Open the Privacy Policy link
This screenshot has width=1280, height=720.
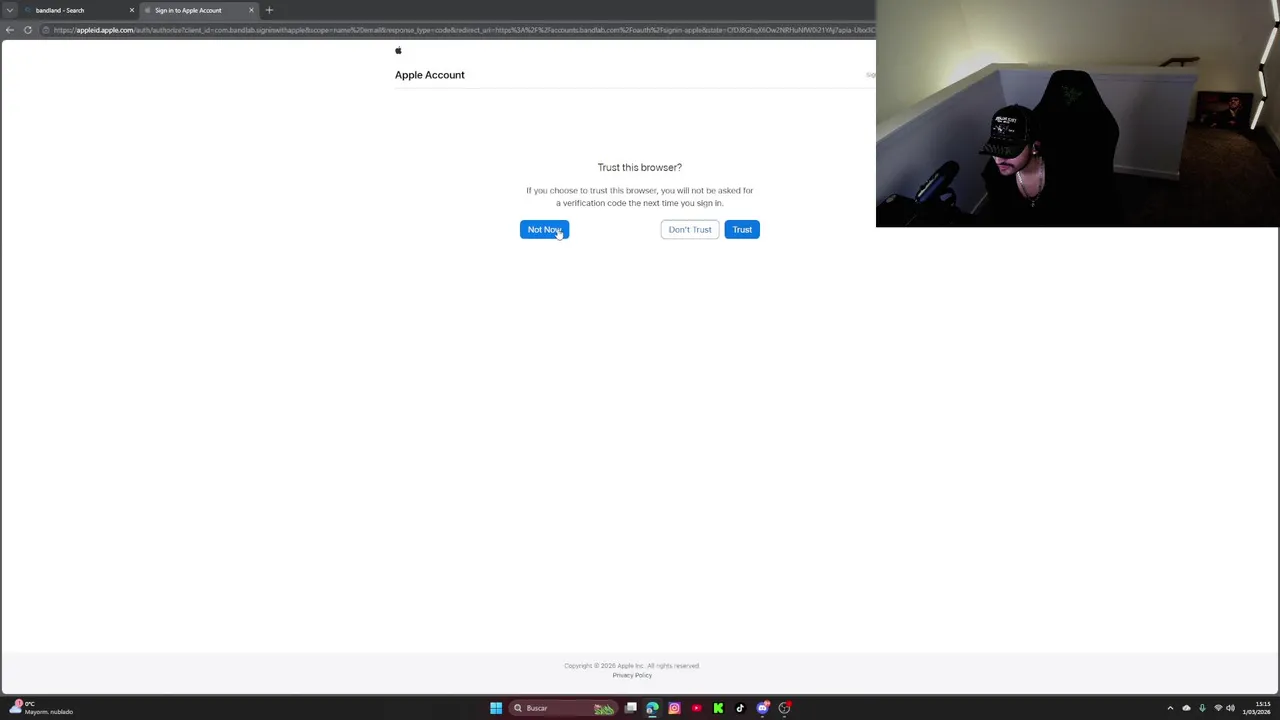point(632,675)
